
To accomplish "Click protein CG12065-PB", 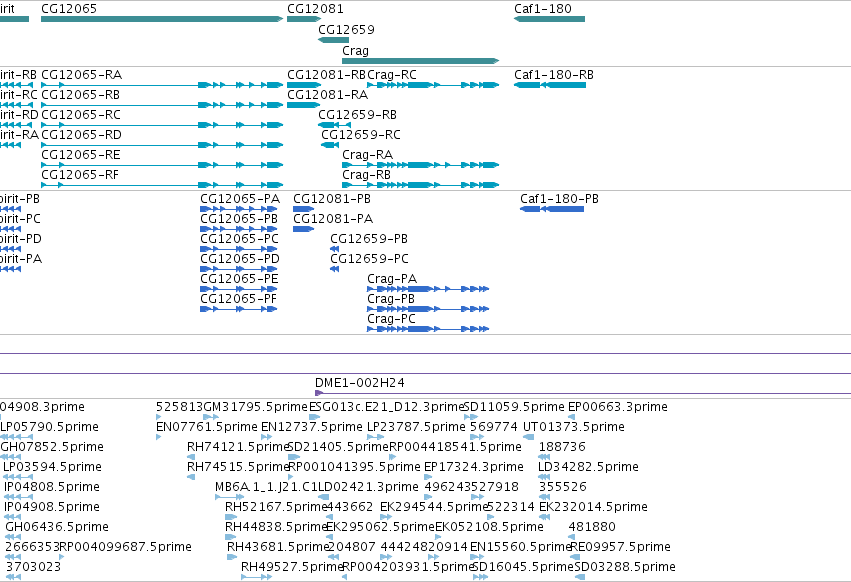I will point(239,219).
